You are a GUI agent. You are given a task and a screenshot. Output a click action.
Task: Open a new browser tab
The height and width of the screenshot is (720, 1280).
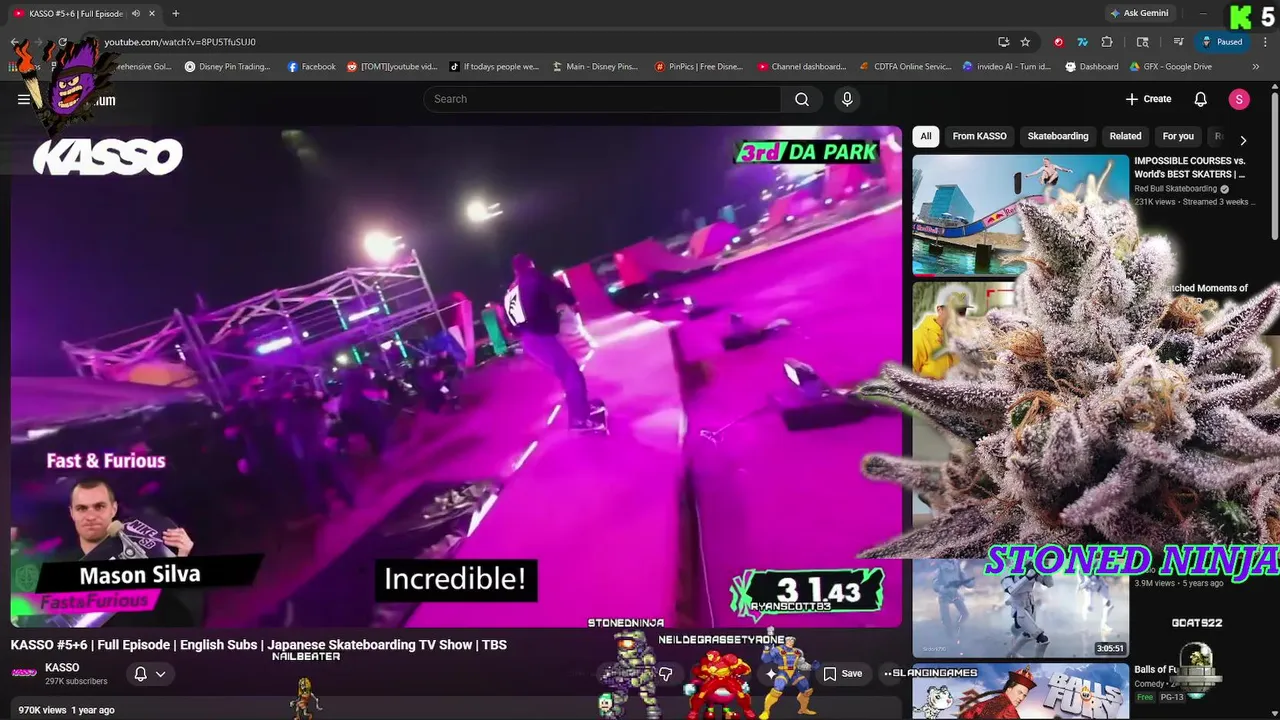[x=175, y=13]
